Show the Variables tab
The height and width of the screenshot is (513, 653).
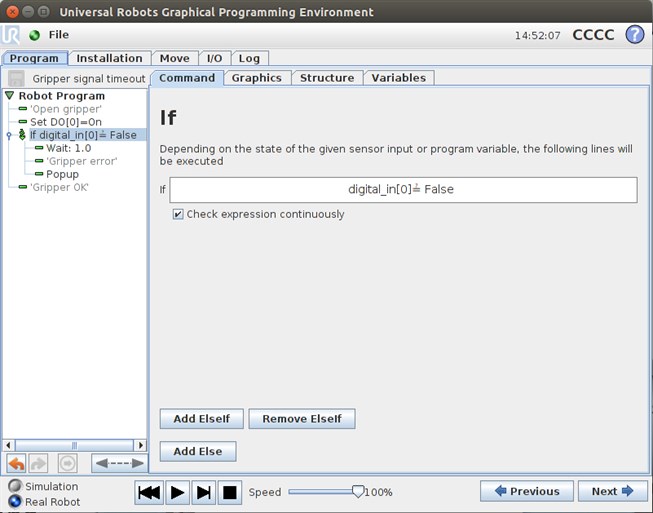pos(399,78)
